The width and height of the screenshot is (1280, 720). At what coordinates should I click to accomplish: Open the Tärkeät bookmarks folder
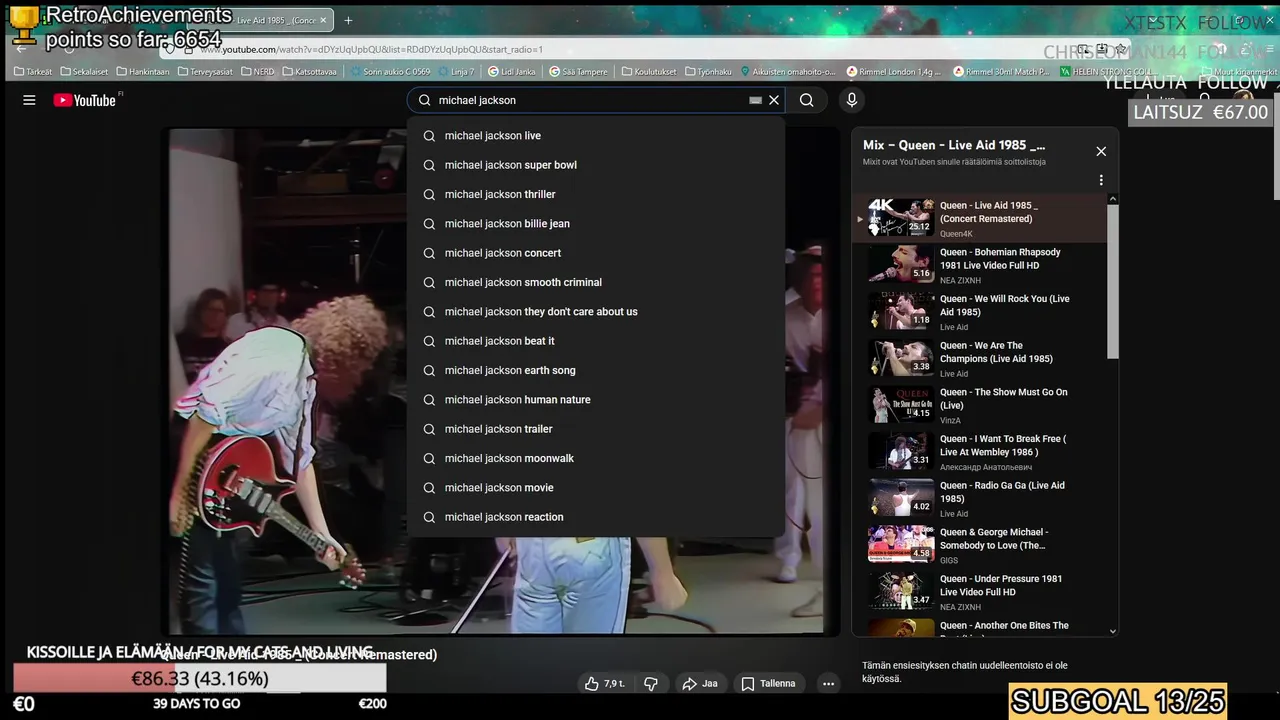coord(33,72)
